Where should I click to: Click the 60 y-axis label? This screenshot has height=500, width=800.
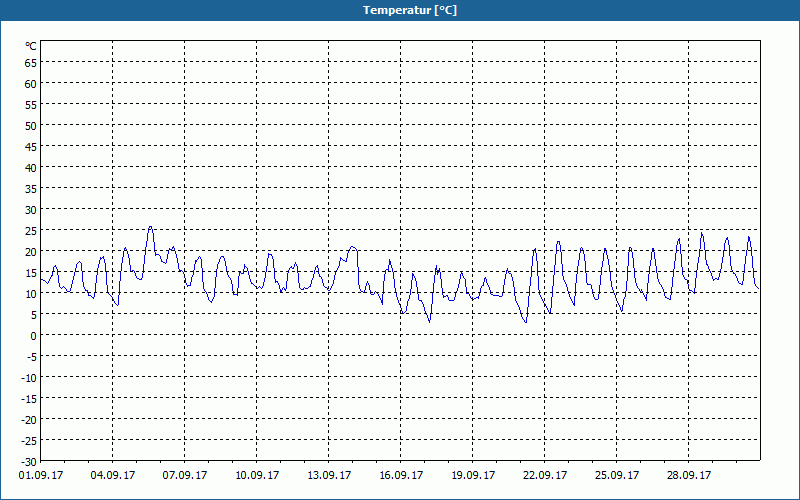point(31,84)
